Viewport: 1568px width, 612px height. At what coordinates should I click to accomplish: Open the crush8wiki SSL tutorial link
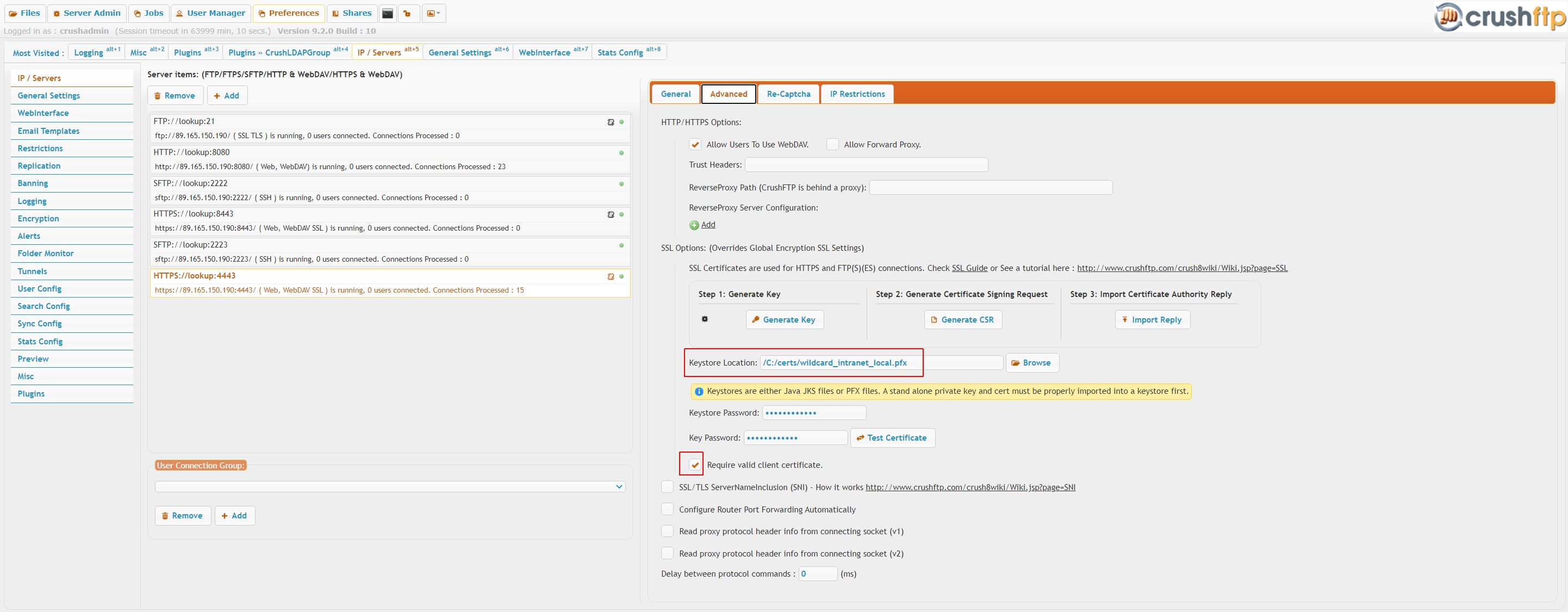pos(1182,268)
